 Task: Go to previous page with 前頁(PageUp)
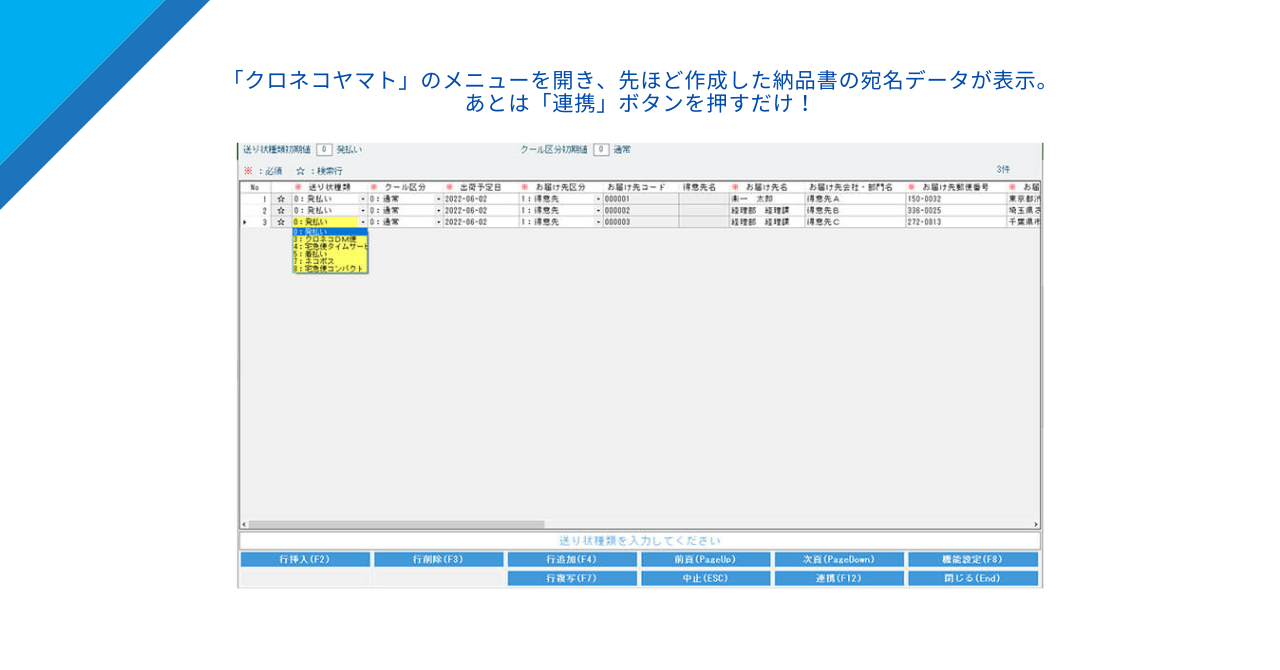click(706, 560)
